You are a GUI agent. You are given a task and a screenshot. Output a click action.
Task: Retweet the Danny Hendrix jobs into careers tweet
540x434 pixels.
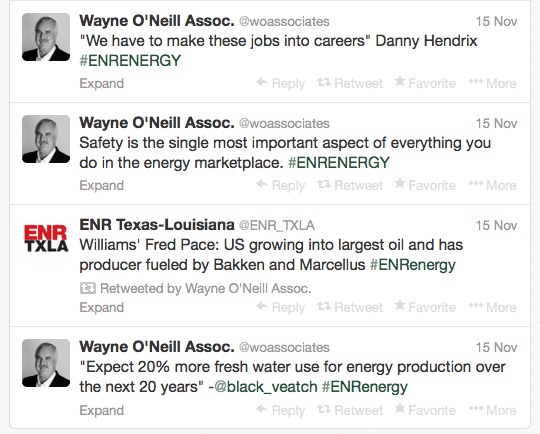350,83
